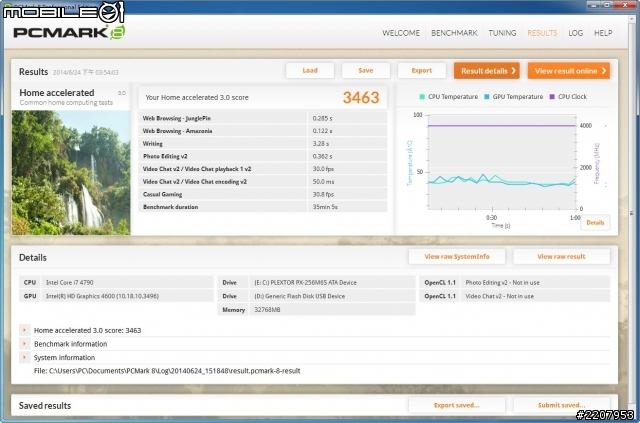
Task: Select the Web Browsing - JunglePin row
Action: pos(263,118)
